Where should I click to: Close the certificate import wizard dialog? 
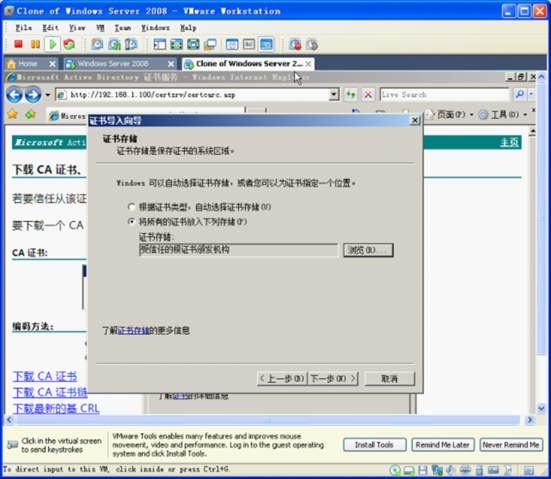coord(415,121)
